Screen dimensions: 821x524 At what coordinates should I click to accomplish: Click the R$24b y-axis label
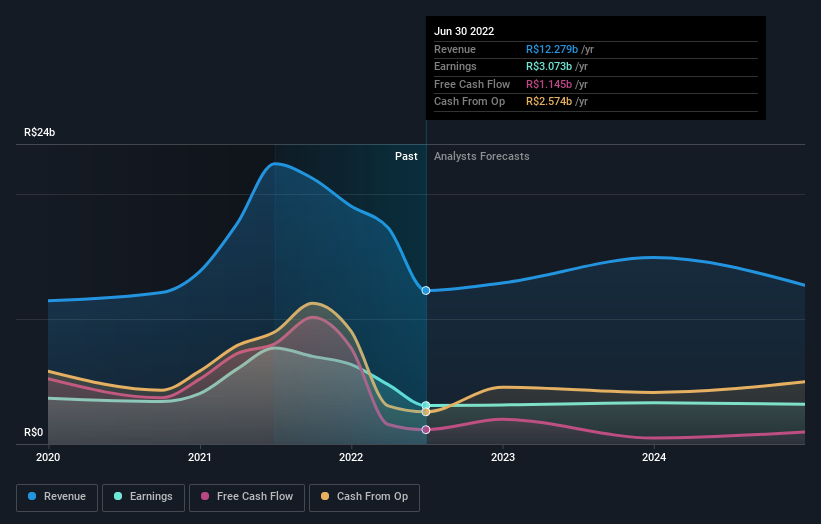coord(40,132)
